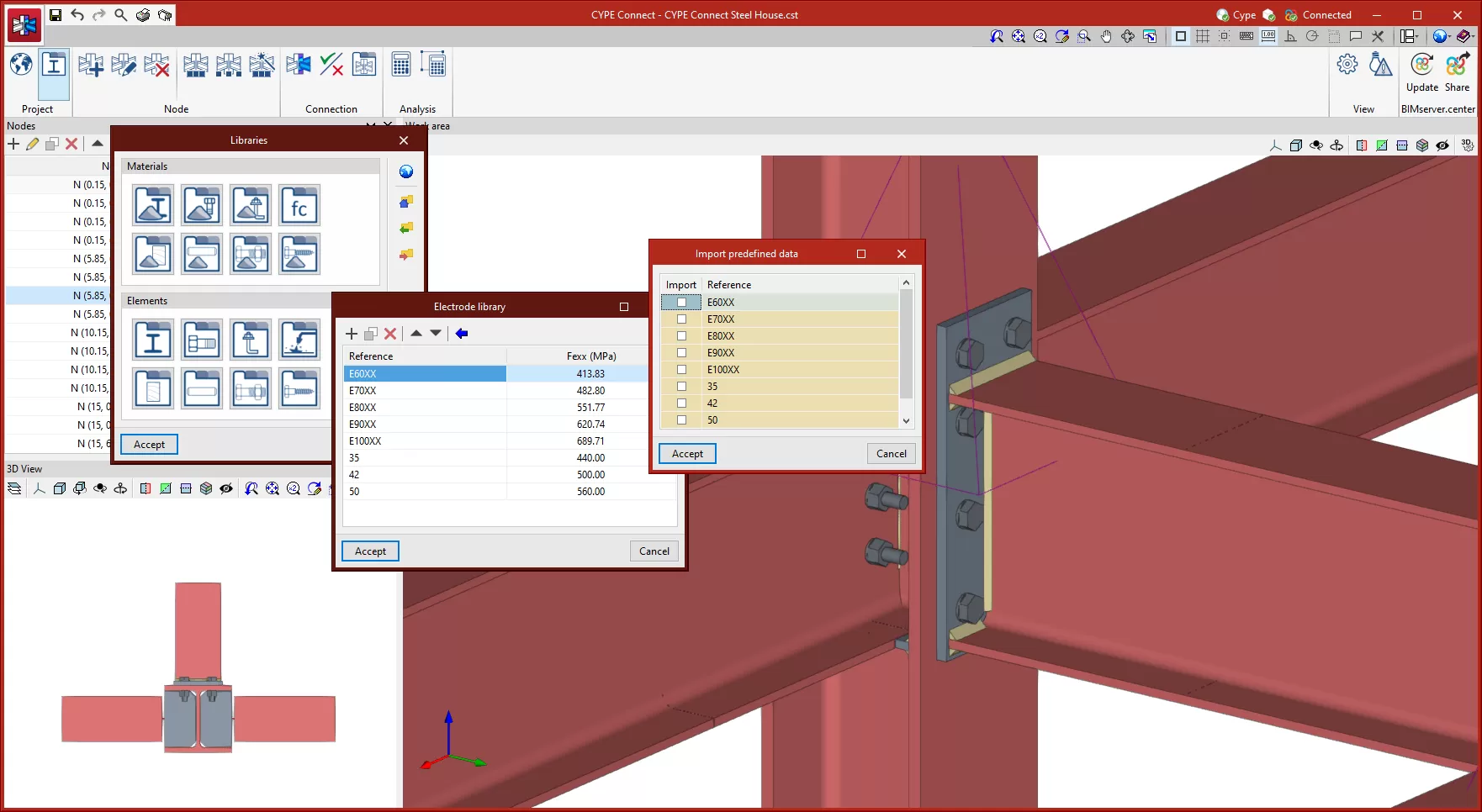The image size is (1482, 812).
Task: Click the save icon in title bar
Action: [56, 15]
